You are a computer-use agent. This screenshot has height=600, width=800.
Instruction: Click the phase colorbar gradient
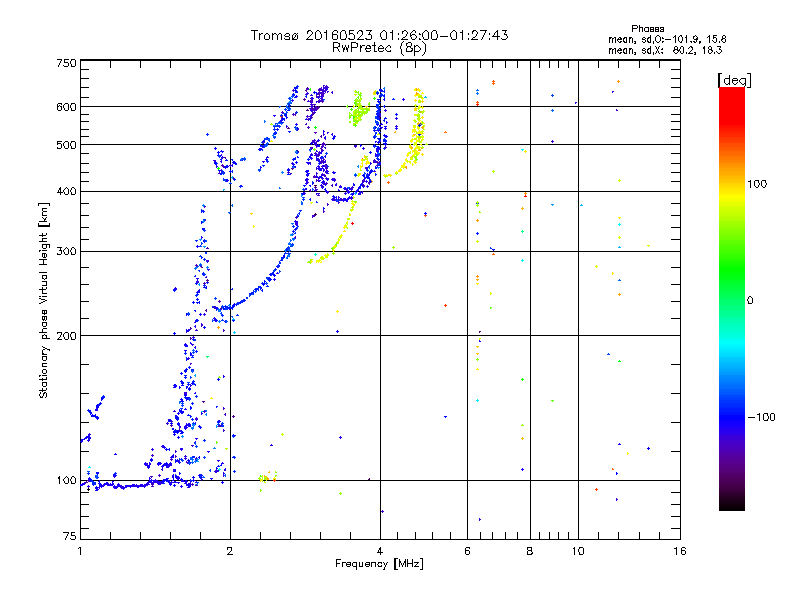pyautogui.click(x=732, y=299)
